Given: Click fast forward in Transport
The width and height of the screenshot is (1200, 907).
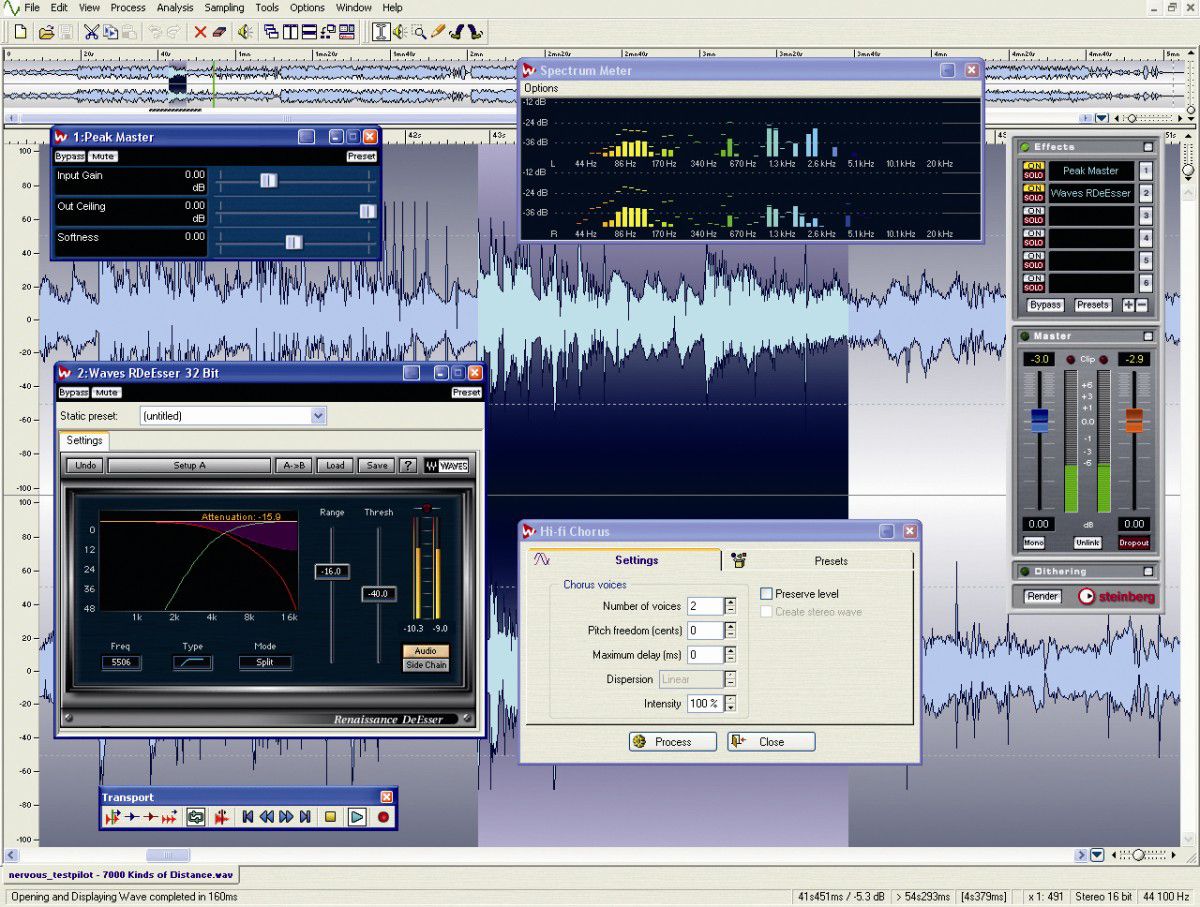Looking at the screenshot, I should pos(286,817).
